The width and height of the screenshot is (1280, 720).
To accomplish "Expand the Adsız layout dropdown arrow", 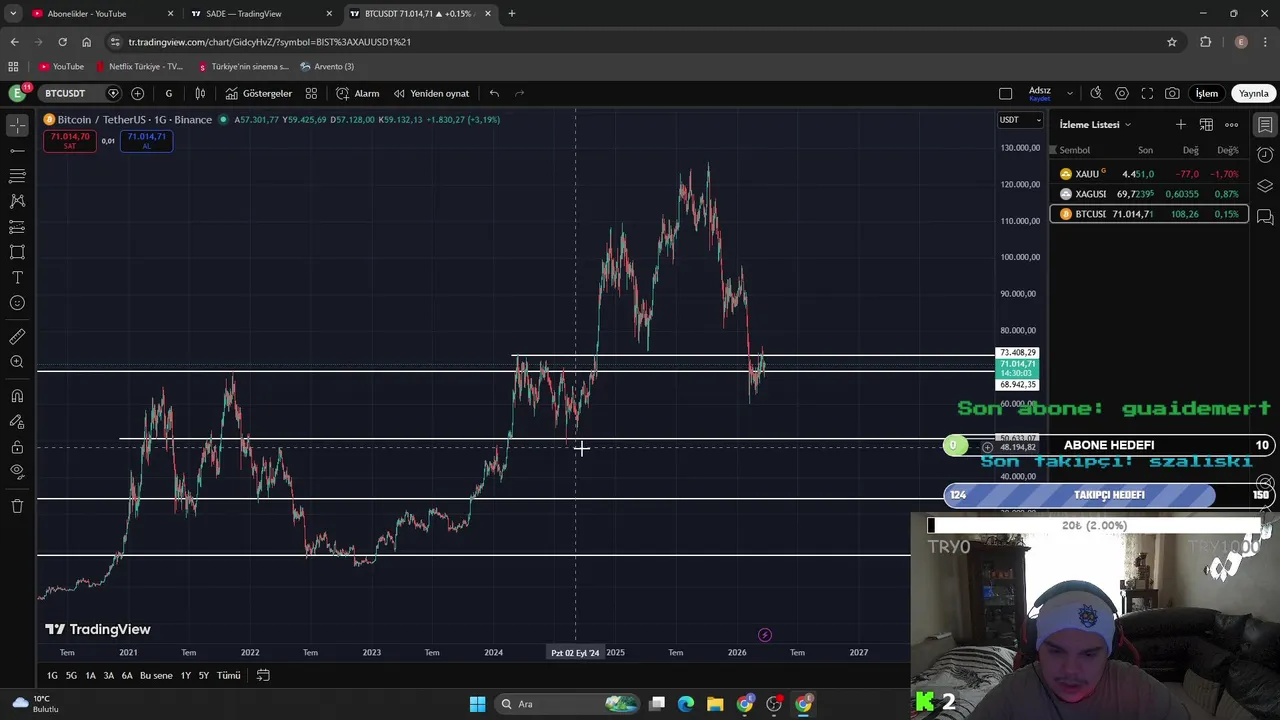I will (x=1069, y=93).
